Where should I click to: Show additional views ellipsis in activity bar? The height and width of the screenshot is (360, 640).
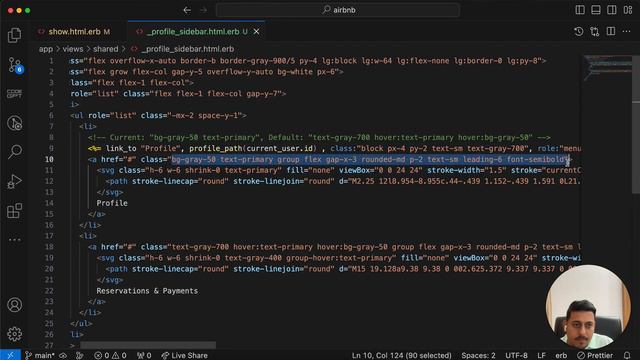tap(15, 240)
